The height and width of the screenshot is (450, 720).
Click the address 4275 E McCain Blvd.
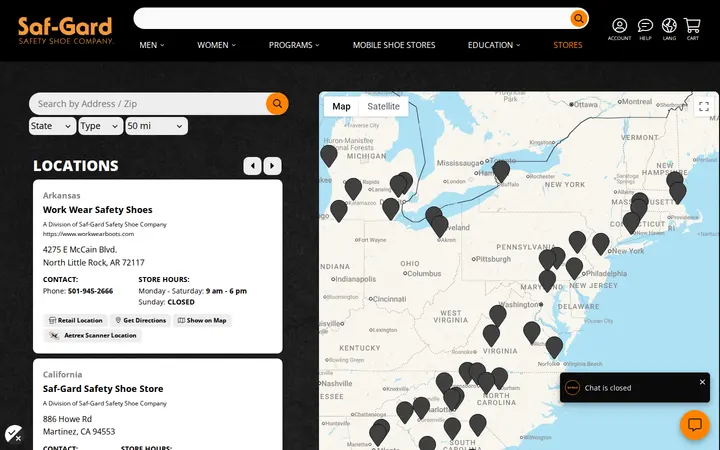click(x=80, y=250)
